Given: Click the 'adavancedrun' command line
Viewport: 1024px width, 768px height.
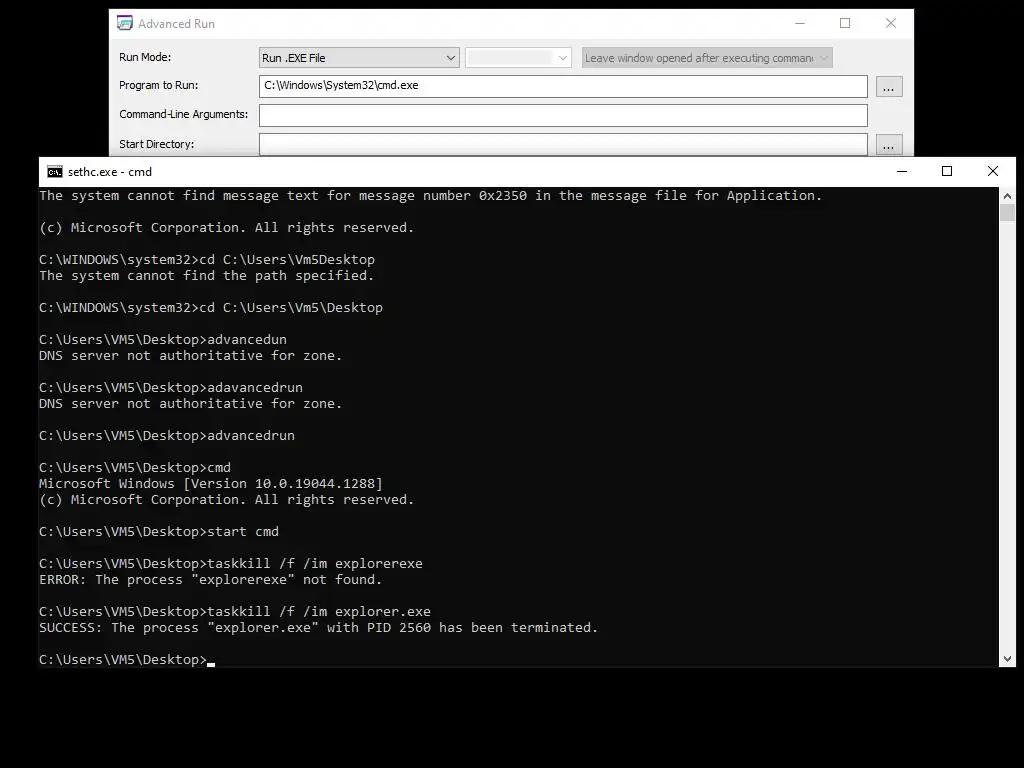Looking at the screenshot, I should tap(171, 388).
